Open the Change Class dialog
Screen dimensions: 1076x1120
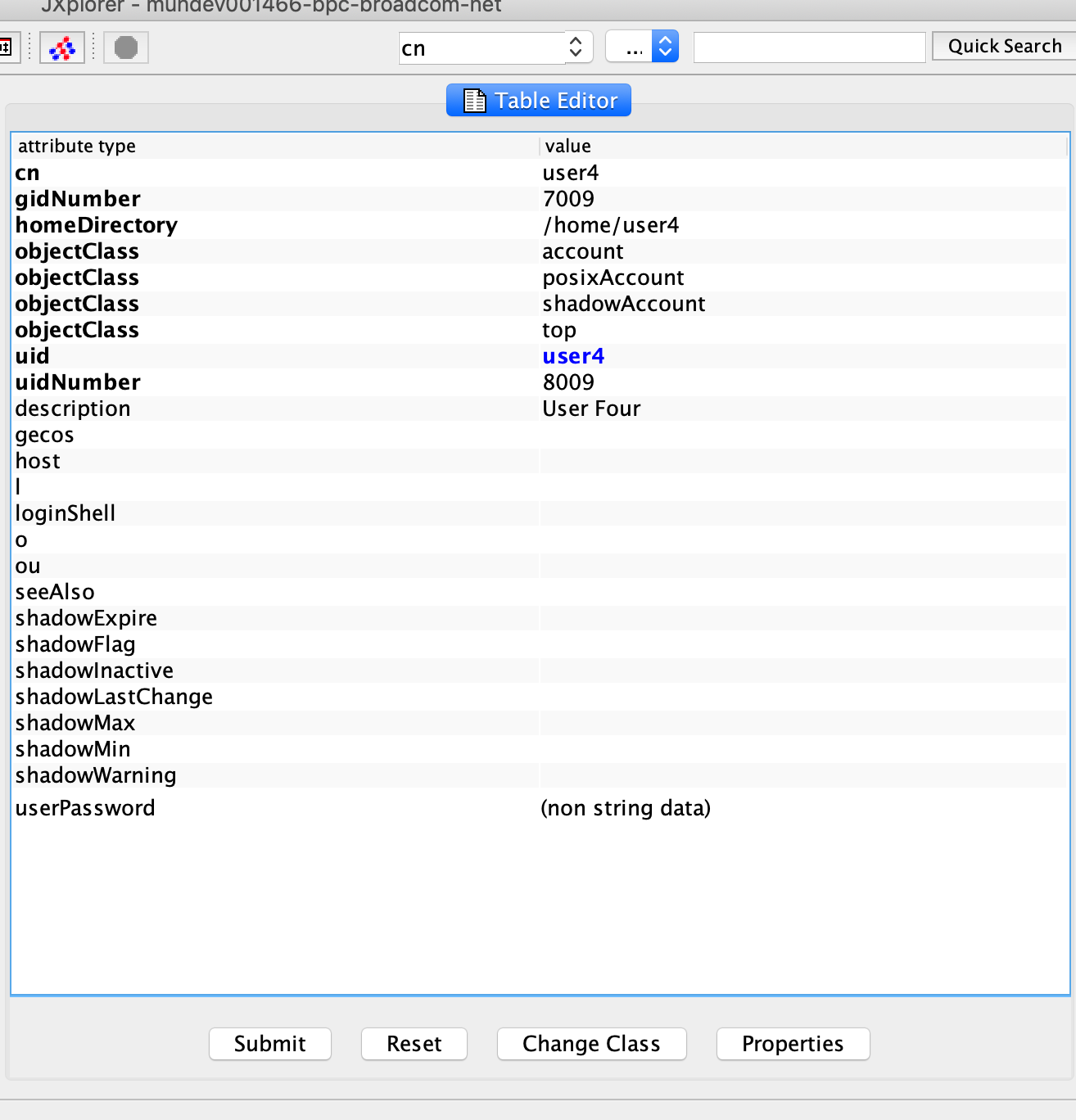click(591, 1044)
